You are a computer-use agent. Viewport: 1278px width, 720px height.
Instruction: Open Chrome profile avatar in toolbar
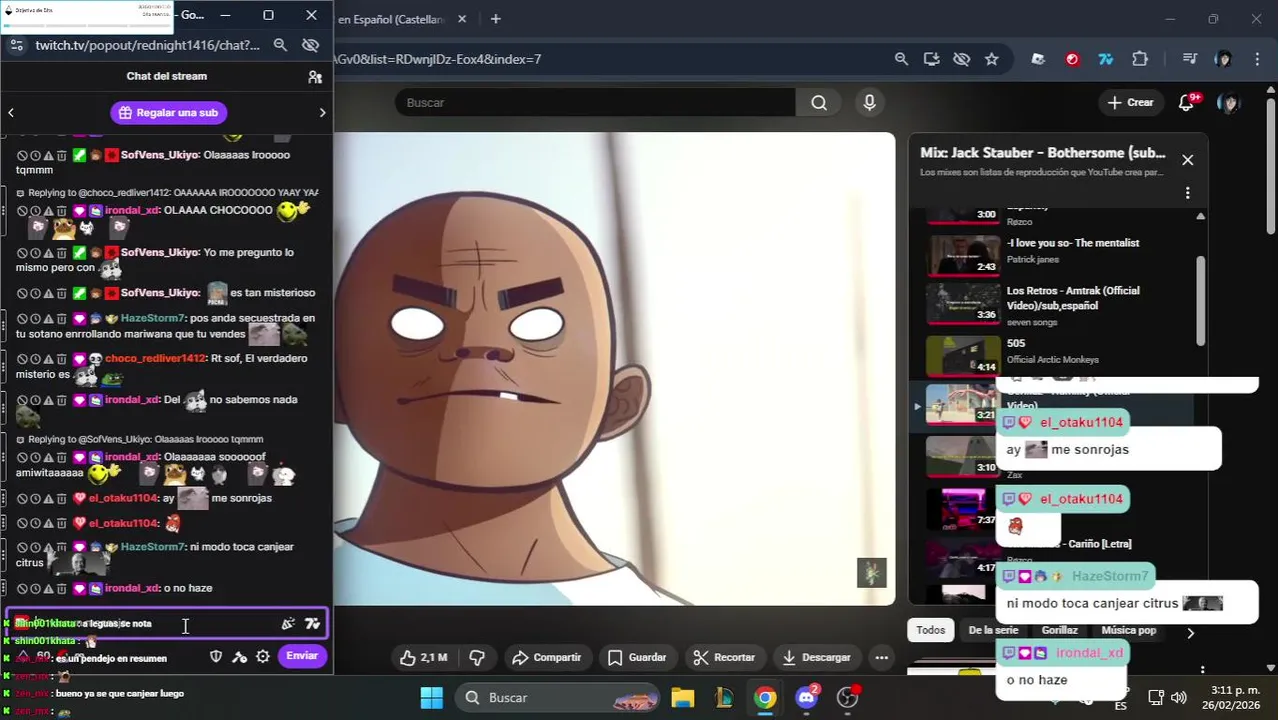coord(1223,59)
